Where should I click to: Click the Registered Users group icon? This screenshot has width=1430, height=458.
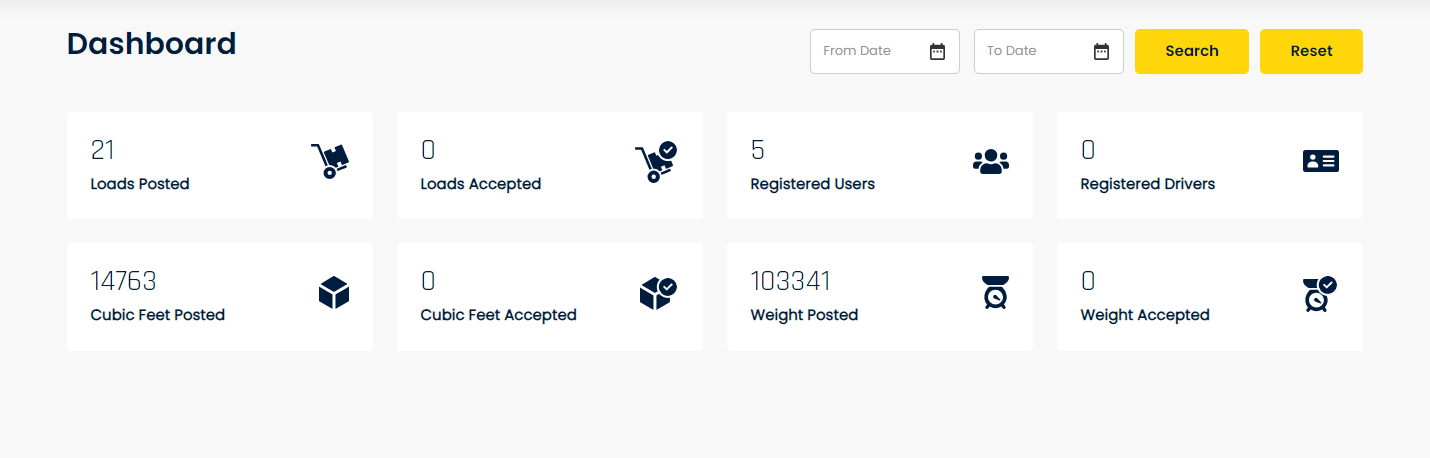(x=990, y=162)
